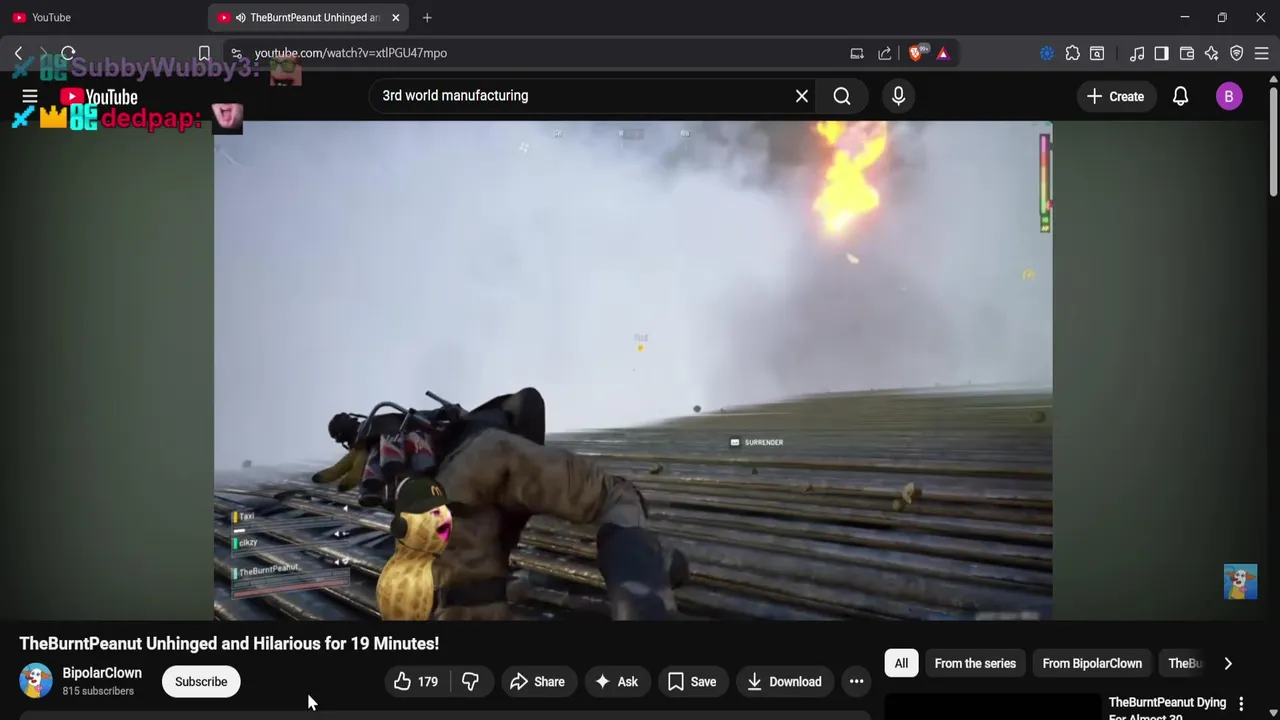Image resolution: width=1280 pixels, height=720 pixels.
Task: Like the video with thumbs up
Action: click(416, 682)
